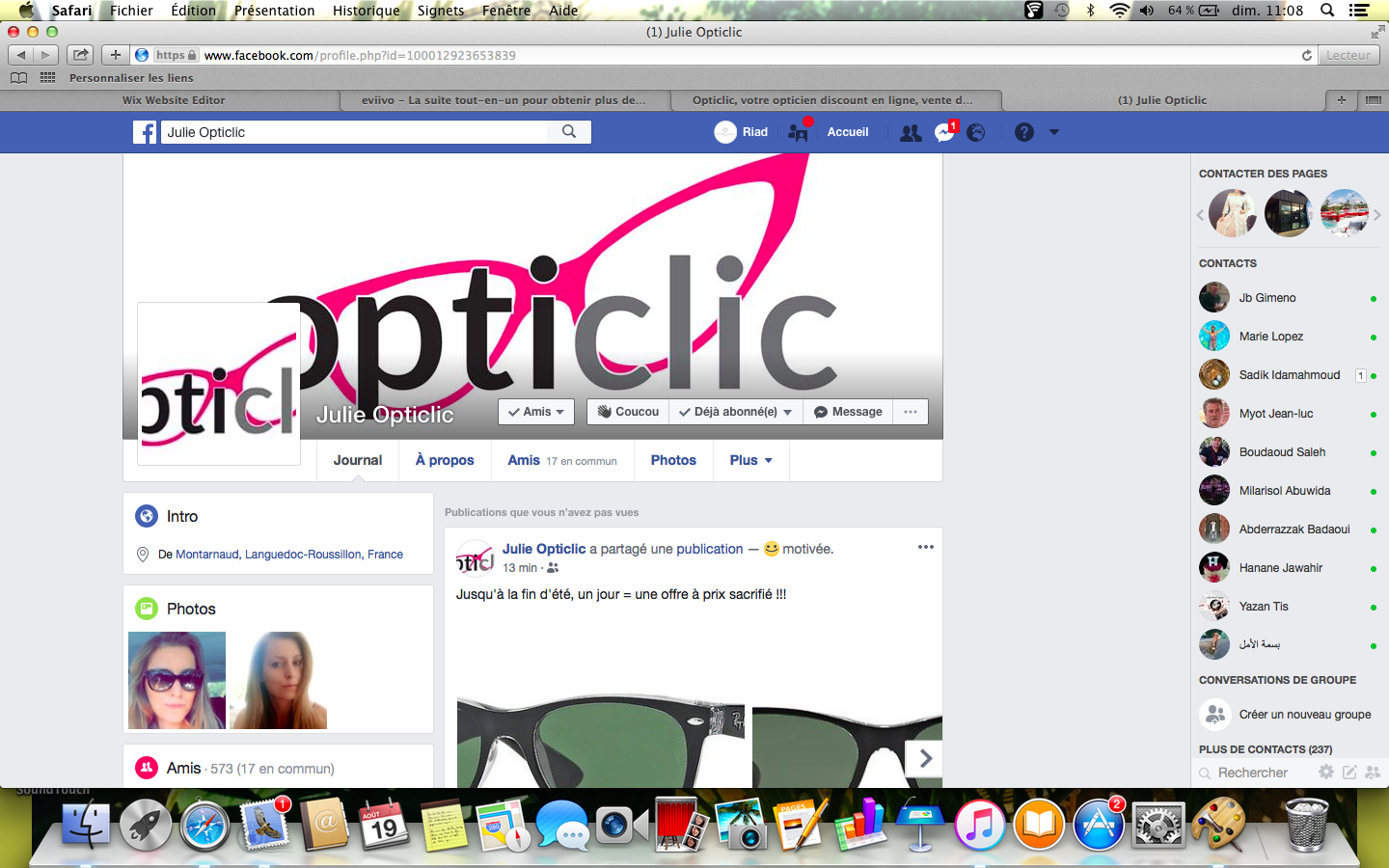The image size is (1389, 868).
Task: Open the À propos tab
Action: point(445,460)
